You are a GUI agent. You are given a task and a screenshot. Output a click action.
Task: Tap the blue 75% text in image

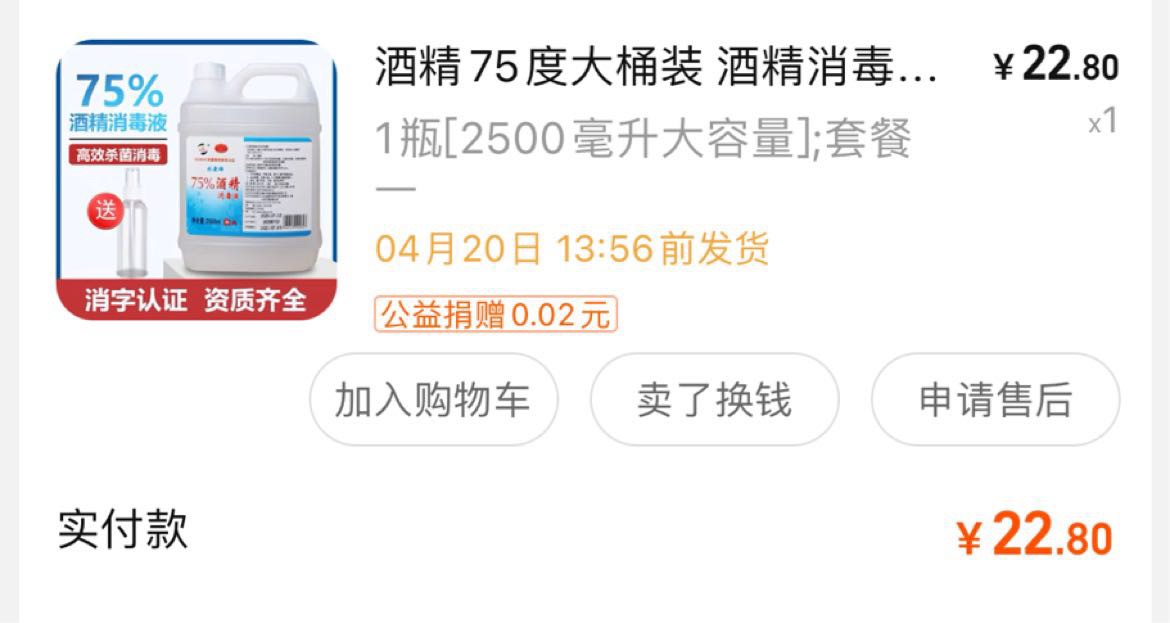tap(119, 91)
